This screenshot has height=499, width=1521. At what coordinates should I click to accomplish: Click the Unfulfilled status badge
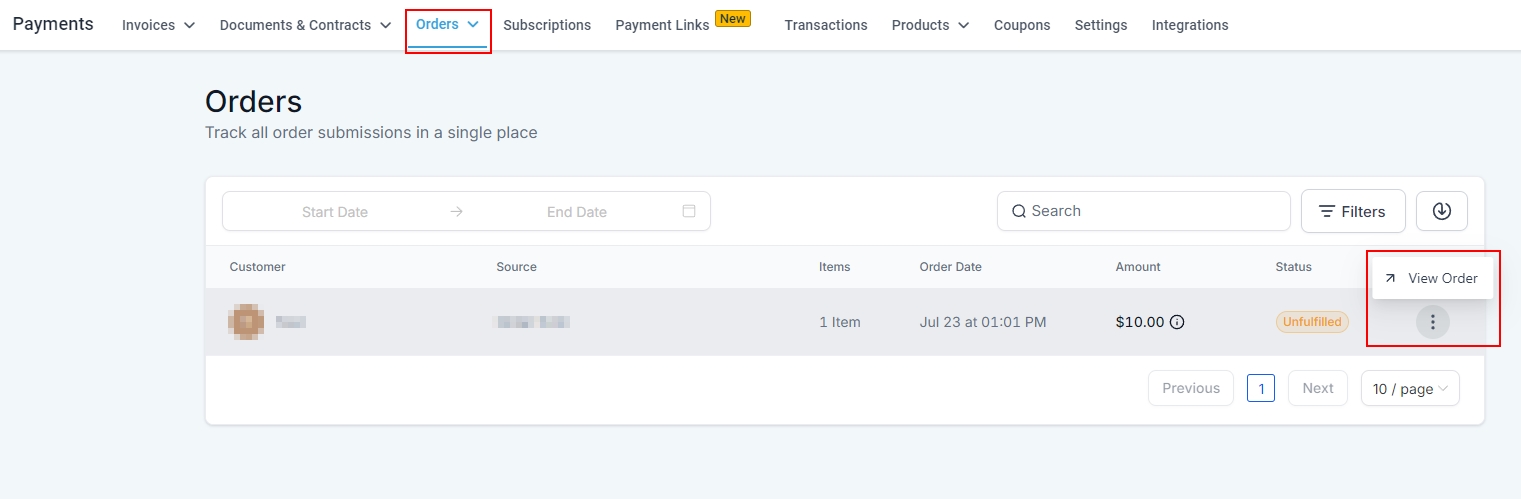[x=1311, y=322]
